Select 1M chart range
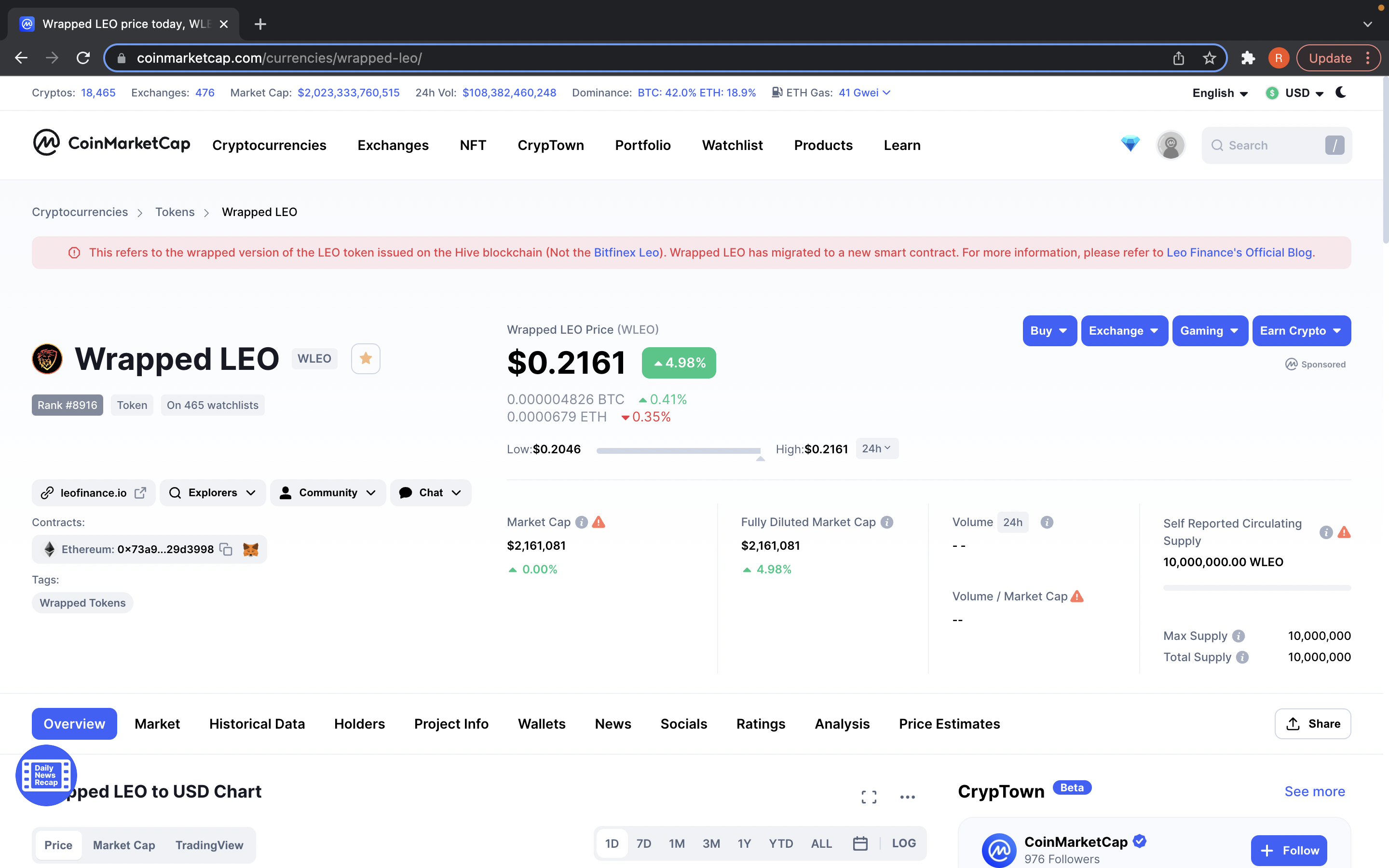This screenshot has height=868, width=1389. (x=677, y=843)
